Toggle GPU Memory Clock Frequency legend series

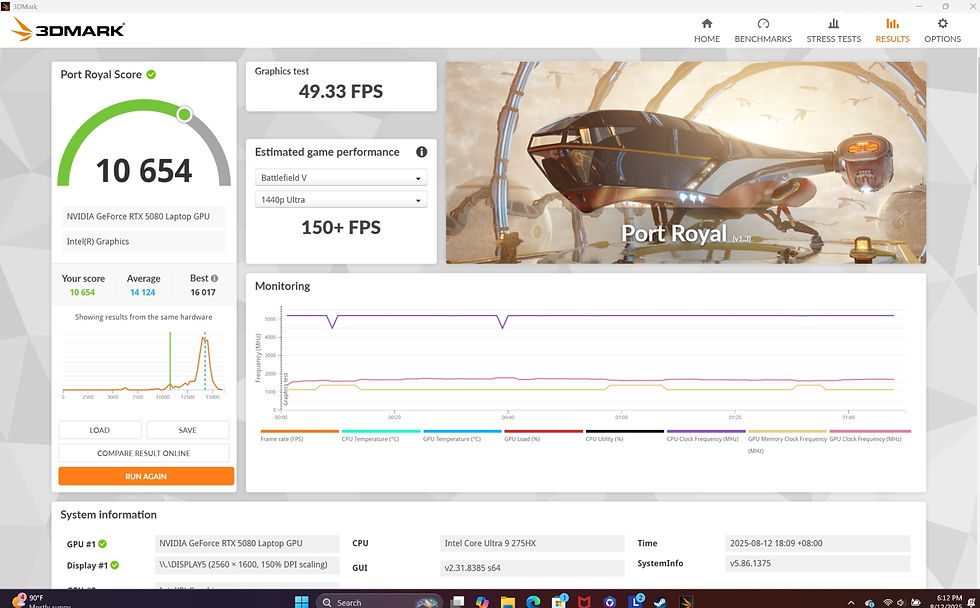point(787,440)
